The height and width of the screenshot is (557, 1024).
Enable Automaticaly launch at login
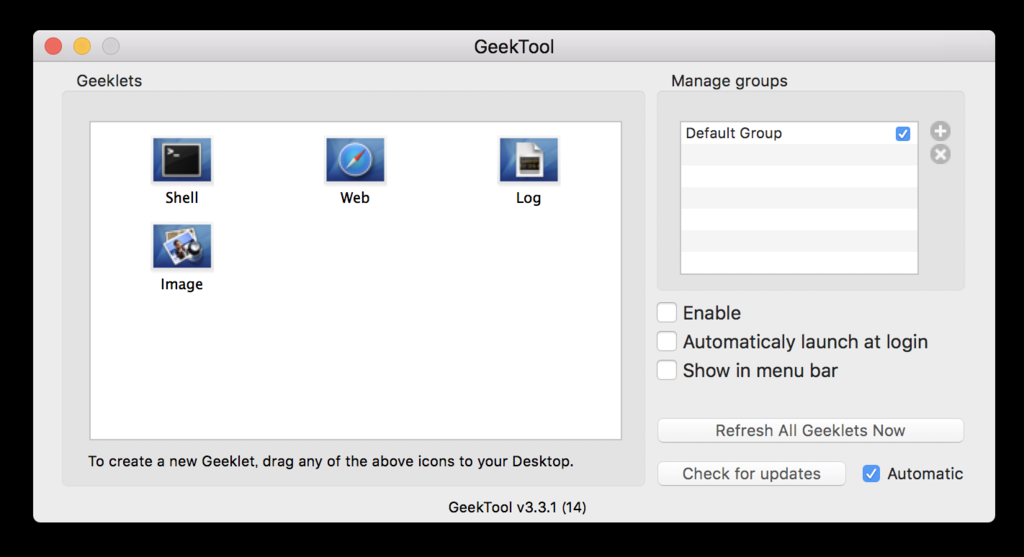[x=666, y=342]
